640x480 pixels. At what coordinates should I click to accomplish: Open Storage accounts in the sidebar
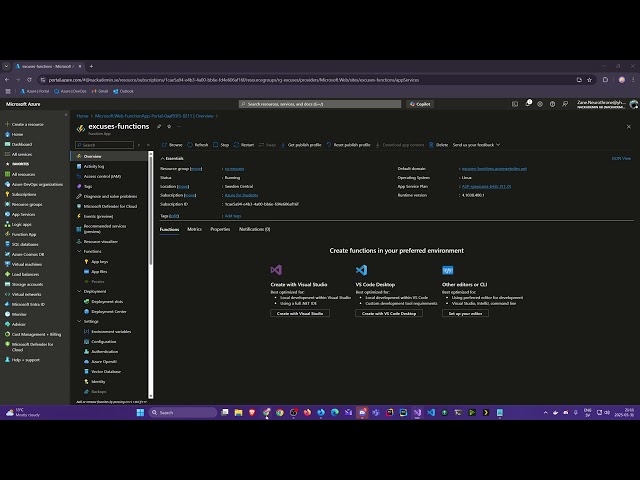(x=24, y=284)
